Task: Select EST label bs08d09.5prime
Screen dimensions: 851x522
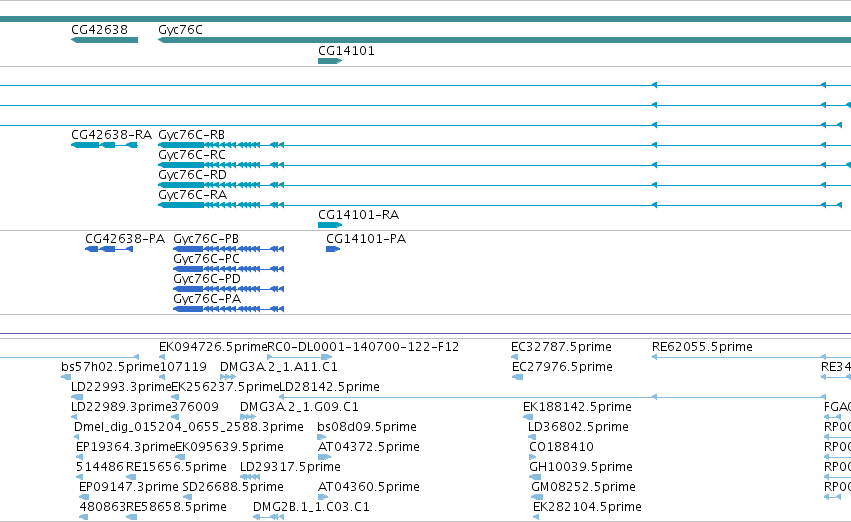Action: pos(367,427)
